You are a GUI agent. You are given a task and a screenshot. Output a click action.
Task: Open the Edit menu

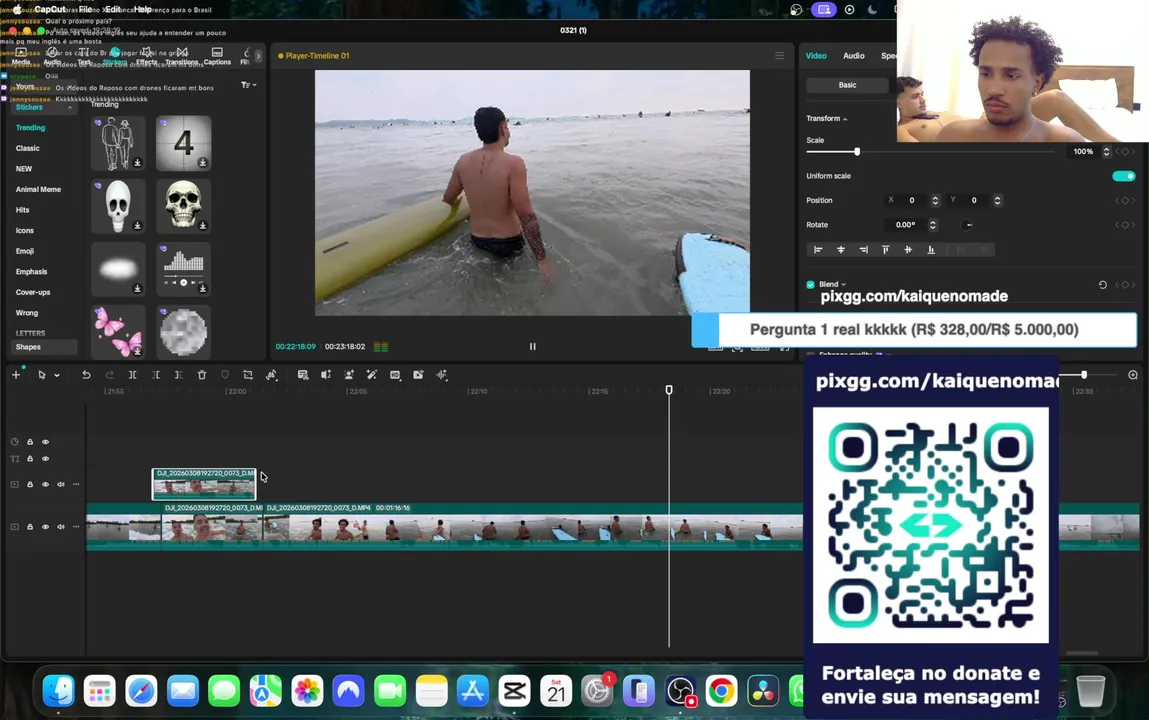coord(113,10)
